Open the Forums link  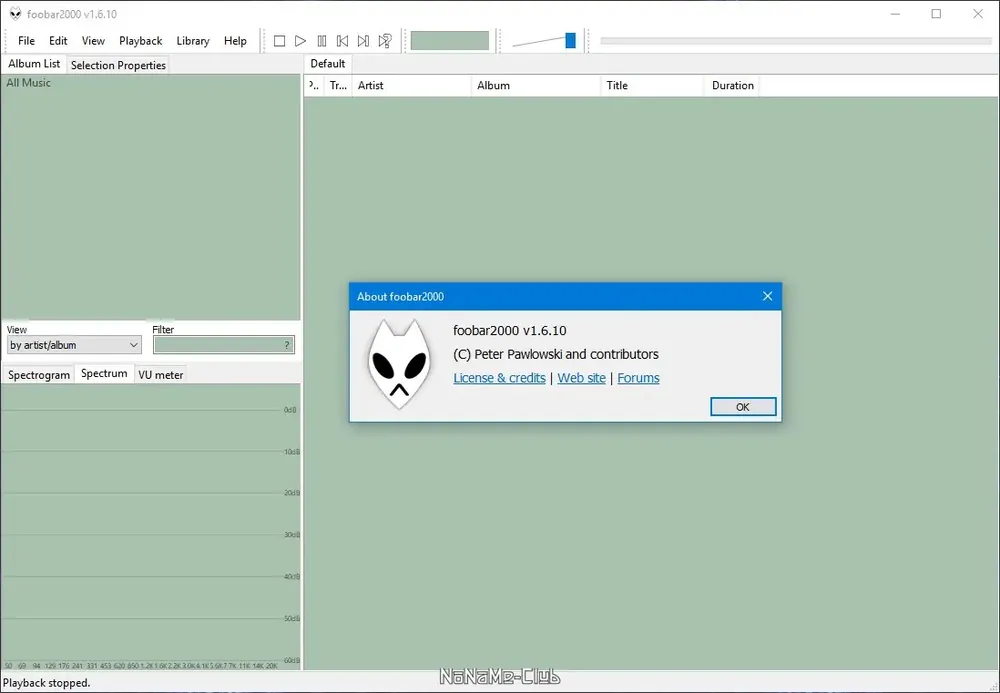(638, 378)
